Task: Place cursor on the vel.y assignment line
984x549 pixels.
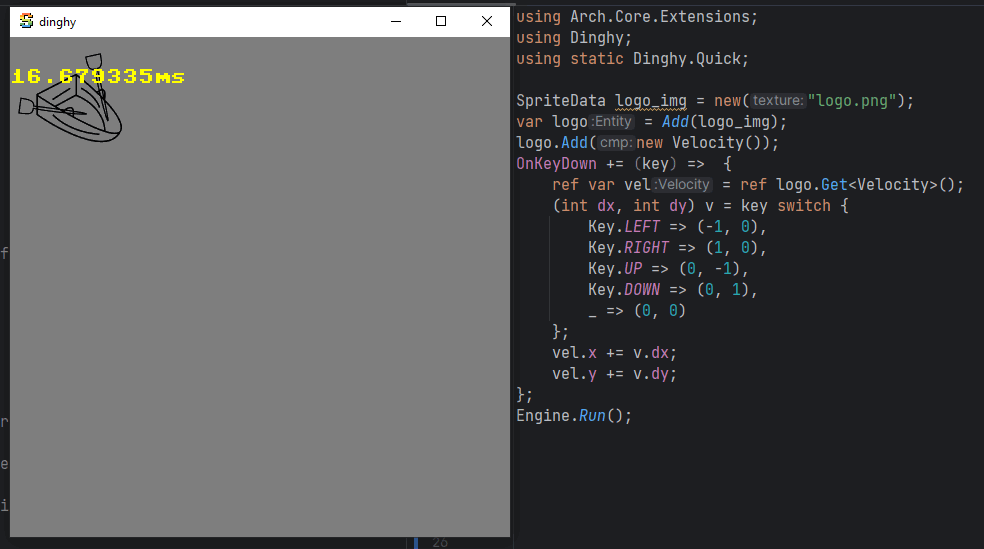Action: tap(614, 374)
